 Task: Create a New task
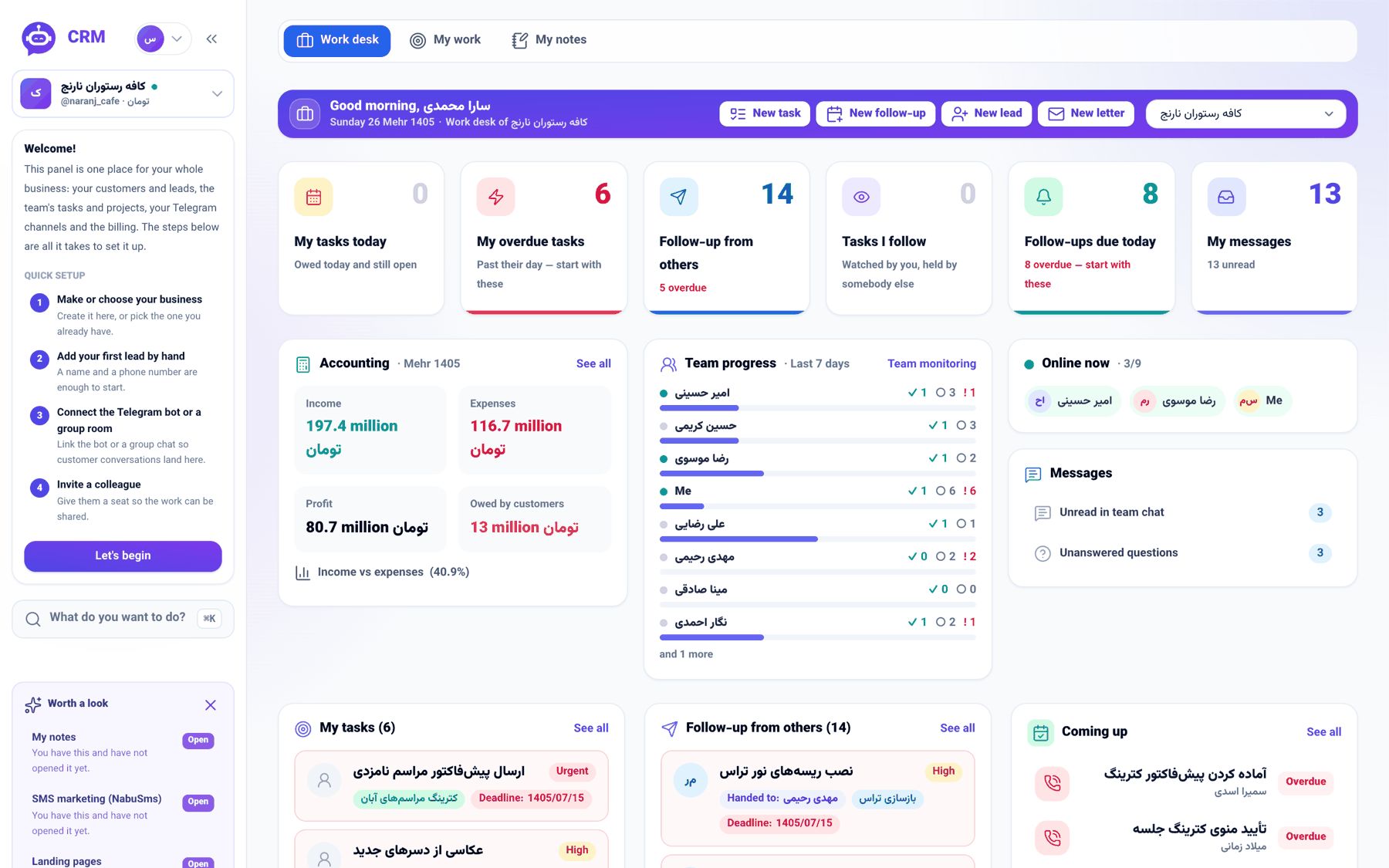pyautogui.click(x=765, y=113)
